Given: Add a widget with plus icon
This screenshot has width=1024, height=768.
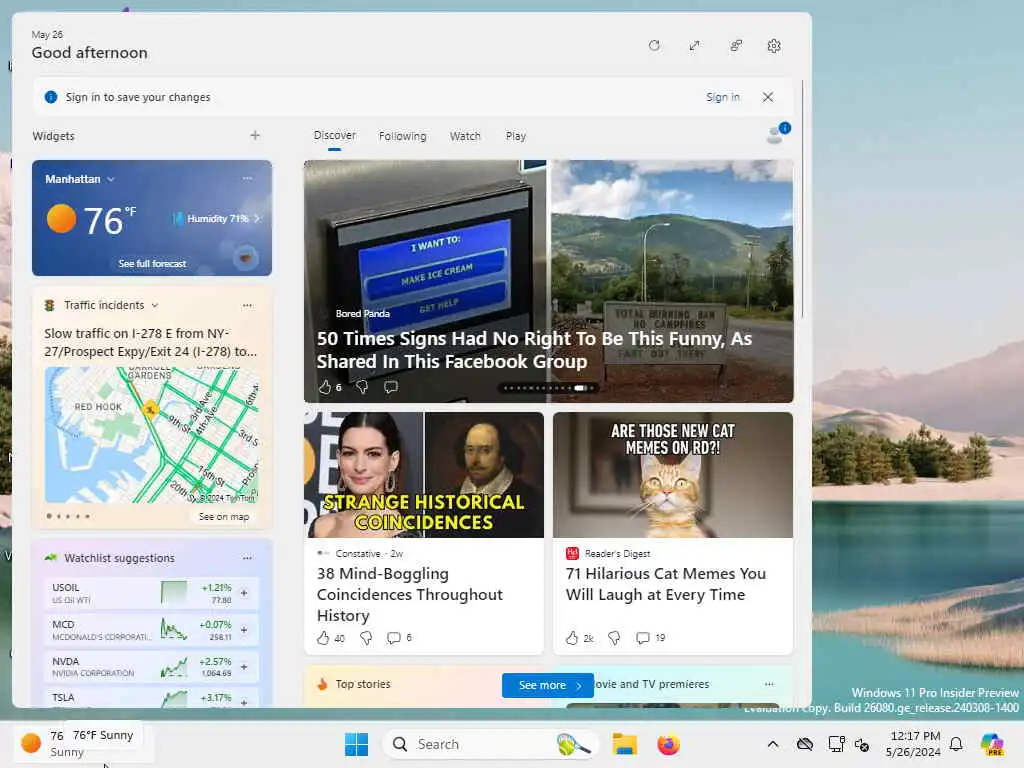Looking at the screenshot, I should pyautogui.click(x=255, y=135).
